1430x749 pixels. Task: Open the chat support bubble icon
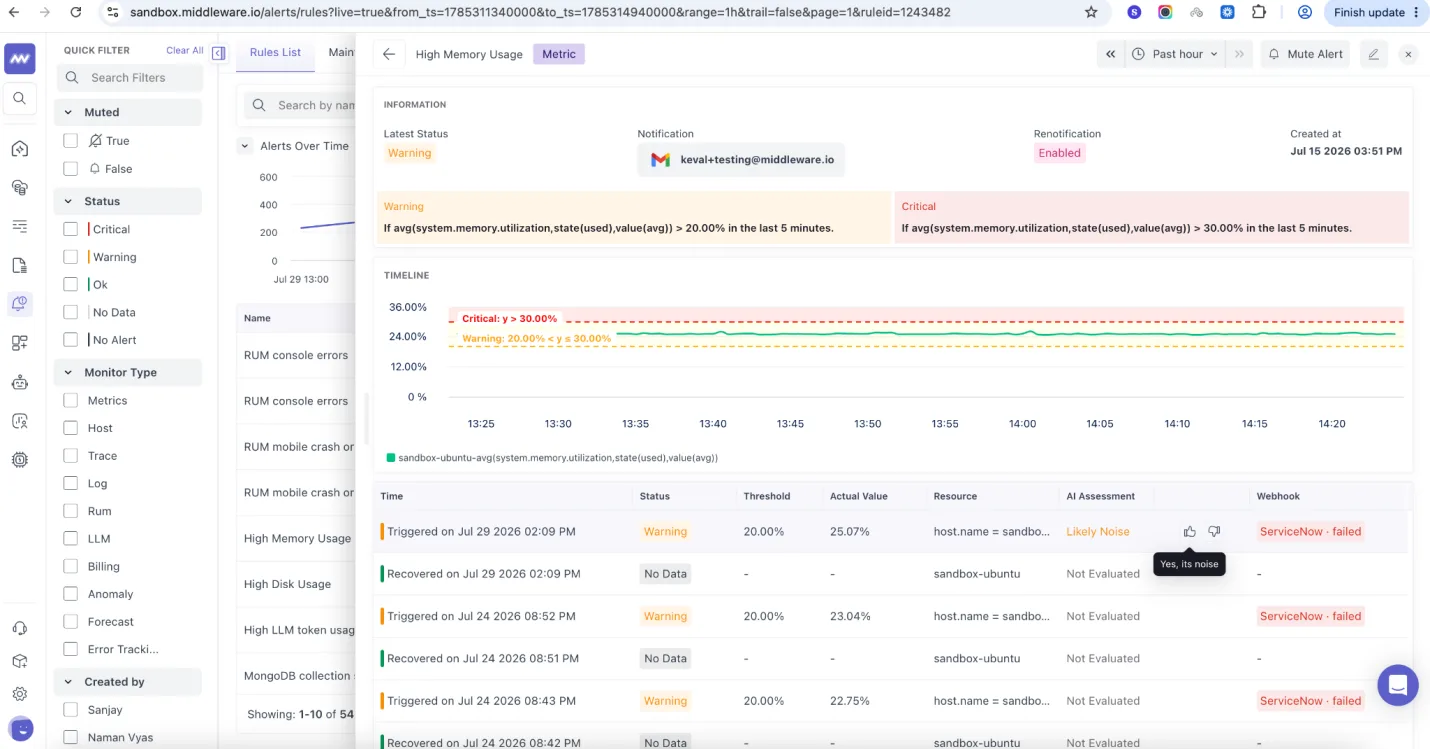[1398, 686]
